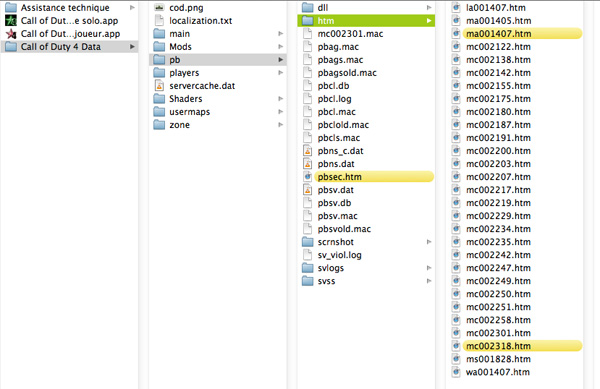600x389 pixels.
Task: Click the Call of Duty multiplayer app icon
Action: [x=11, y=34]
